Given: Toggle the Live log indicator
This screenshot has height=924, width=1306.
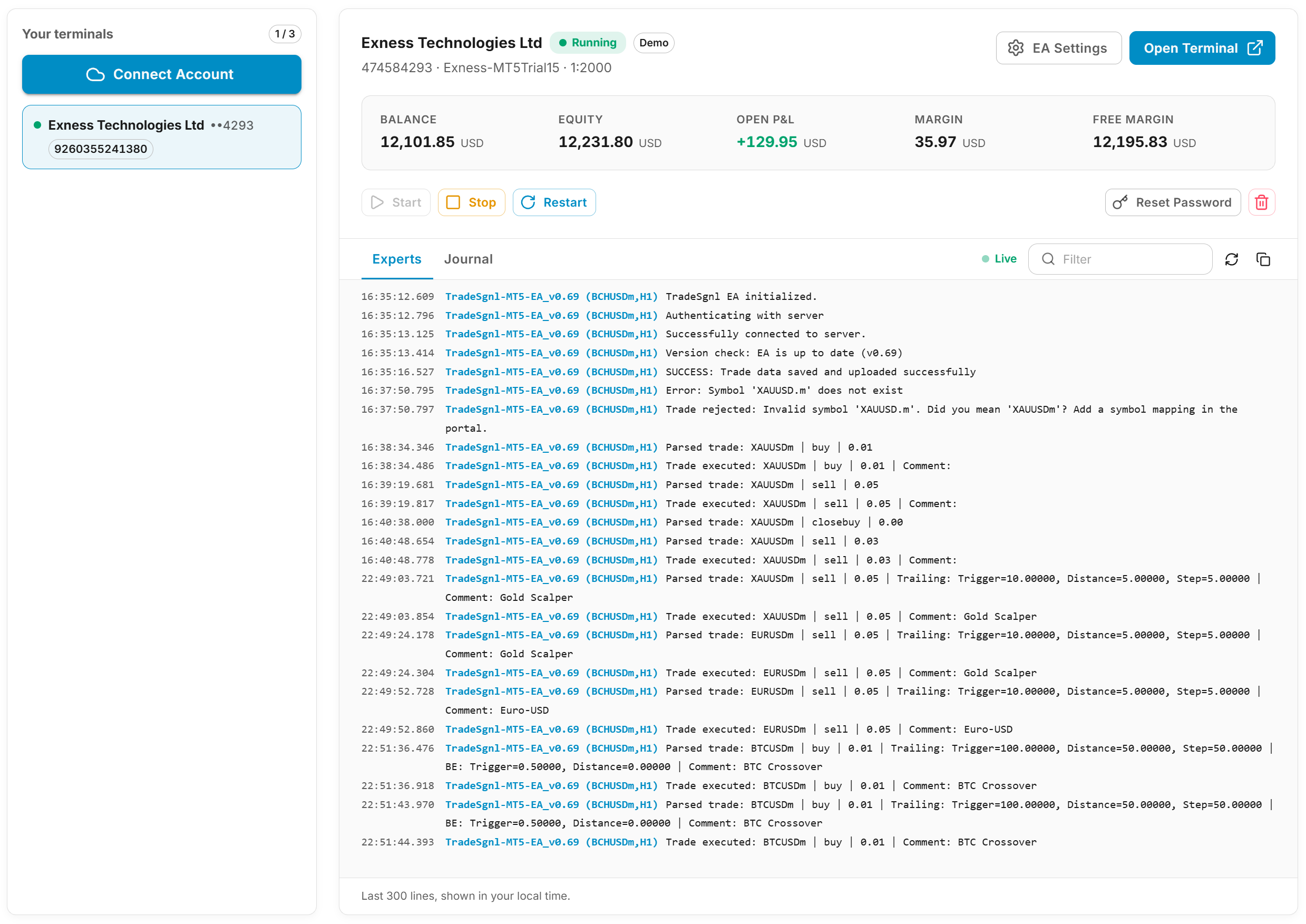Looking at the screenshot, I should pos(999,259).
